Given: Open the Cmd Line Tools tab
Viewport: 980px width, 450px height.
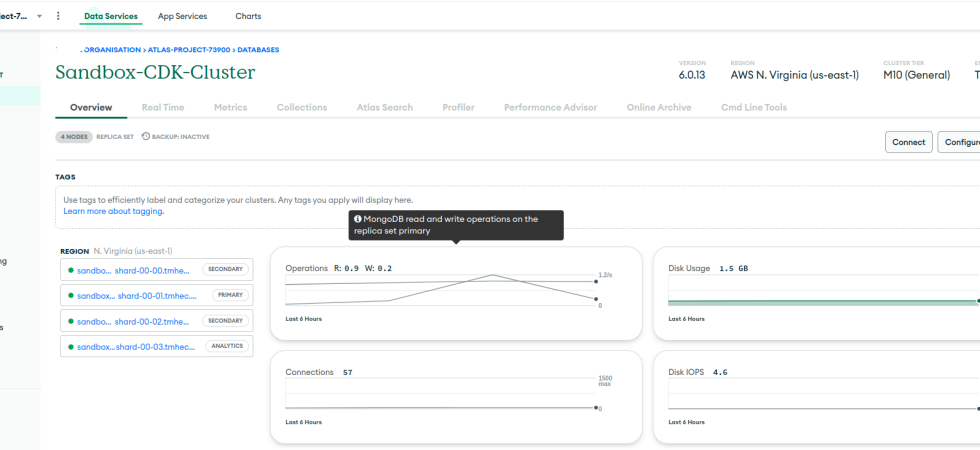Looking at the screenshot, I should click(754, 108).
